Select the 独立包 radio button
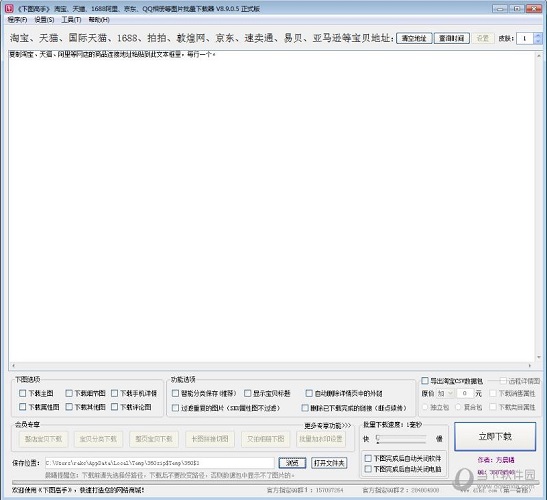Viewport: 547px width, 500px height. (425, 407)
